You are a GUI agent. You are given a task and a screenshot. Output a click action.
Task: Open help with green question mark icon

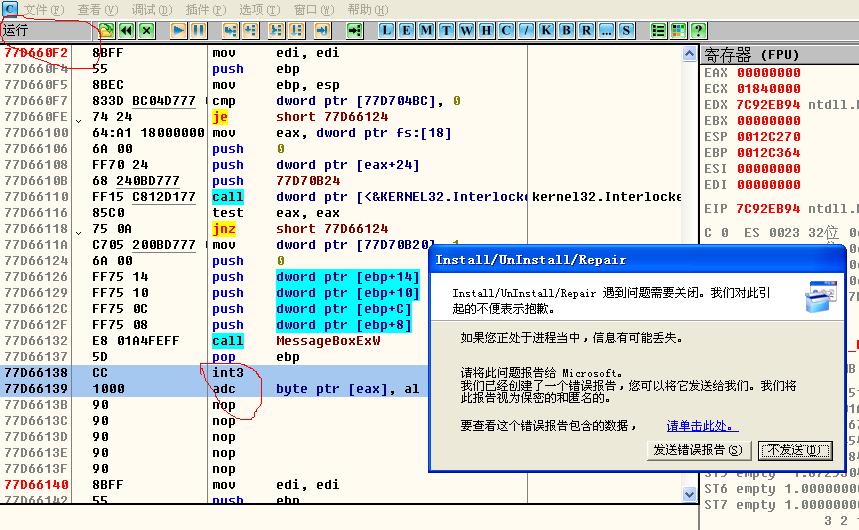coord(698,30)
